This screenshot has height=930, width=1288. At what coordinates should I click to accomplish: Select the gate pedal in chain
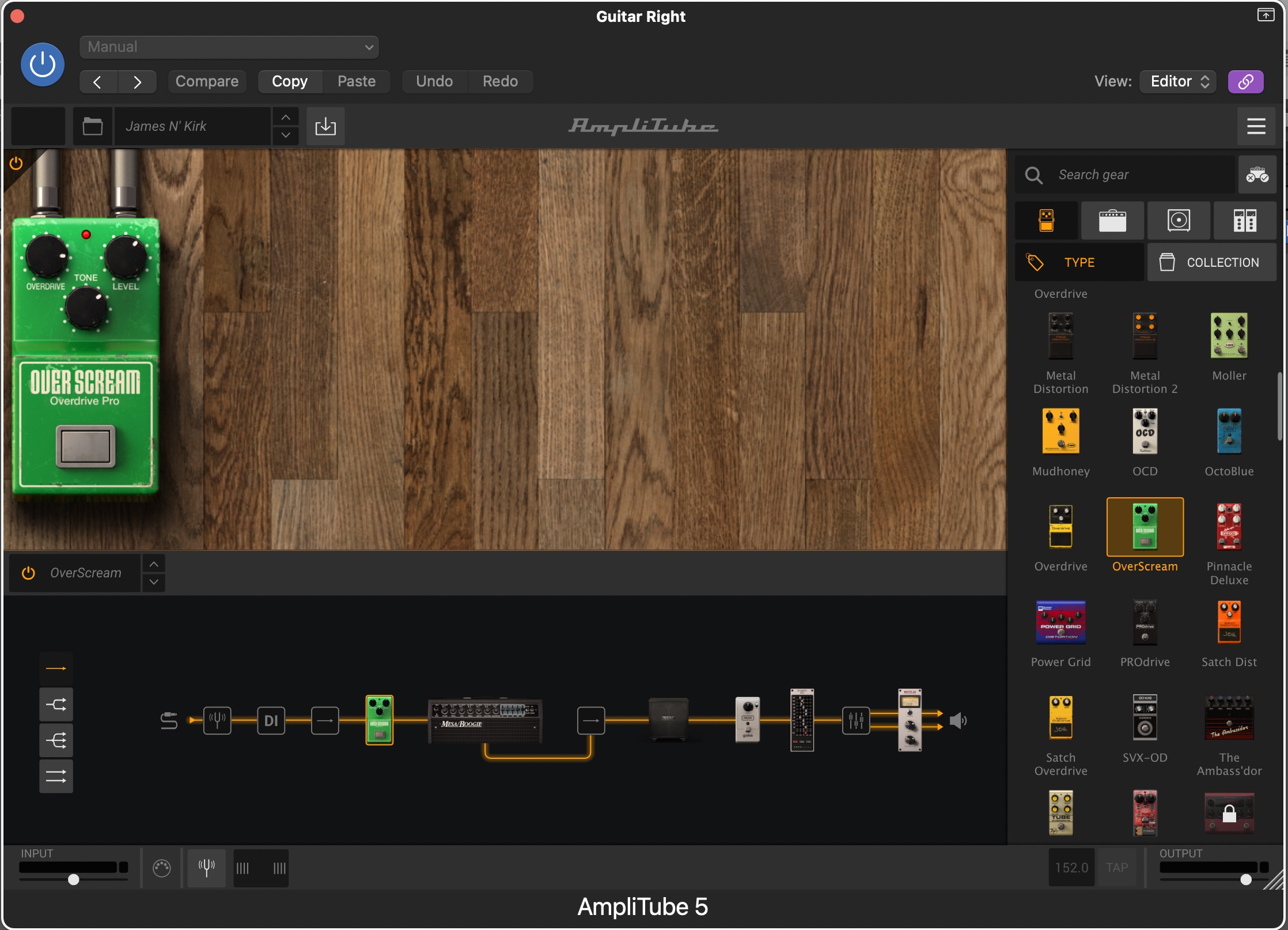coord(748,720)
